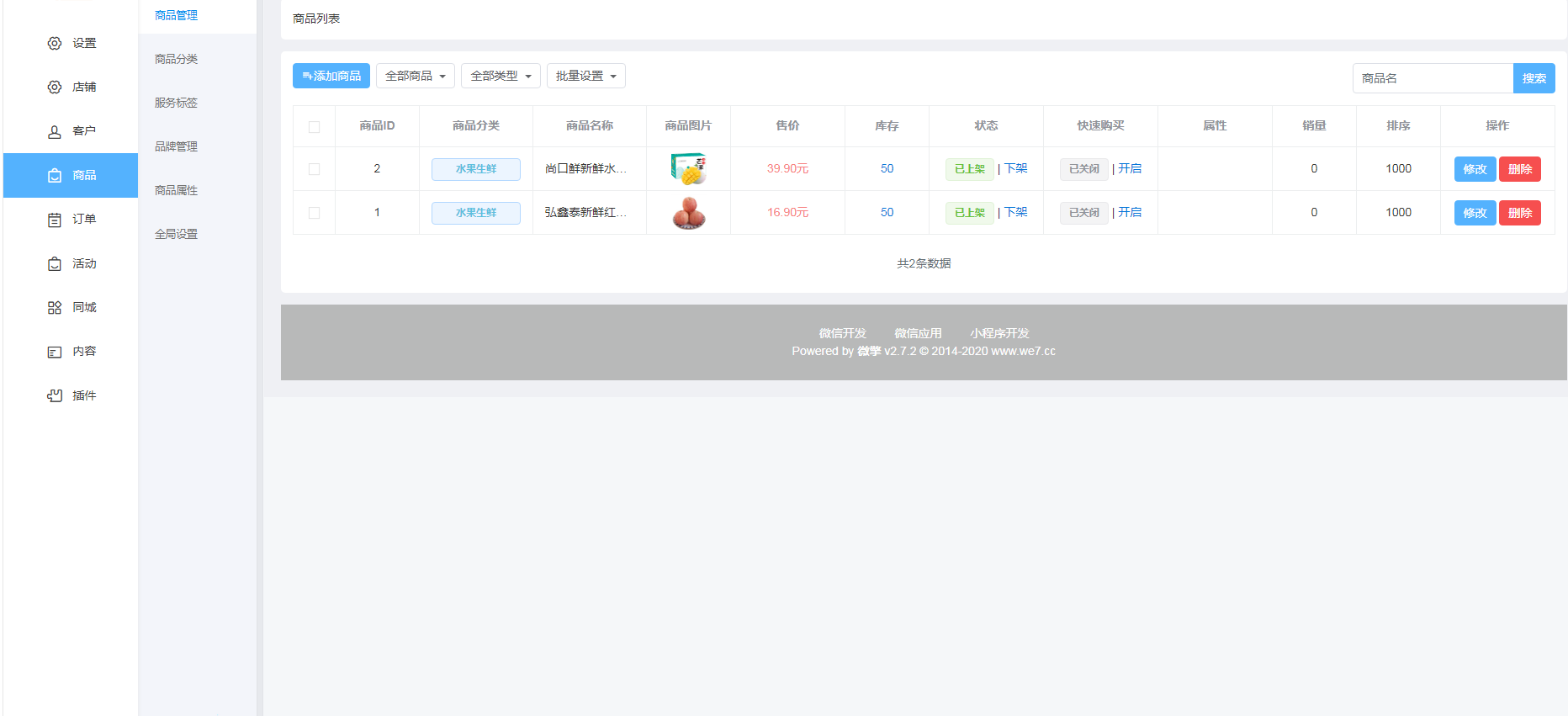Open the 全部商品 filter dropdown
This screenshot has height=716, width=1568.
pos(416,76)
